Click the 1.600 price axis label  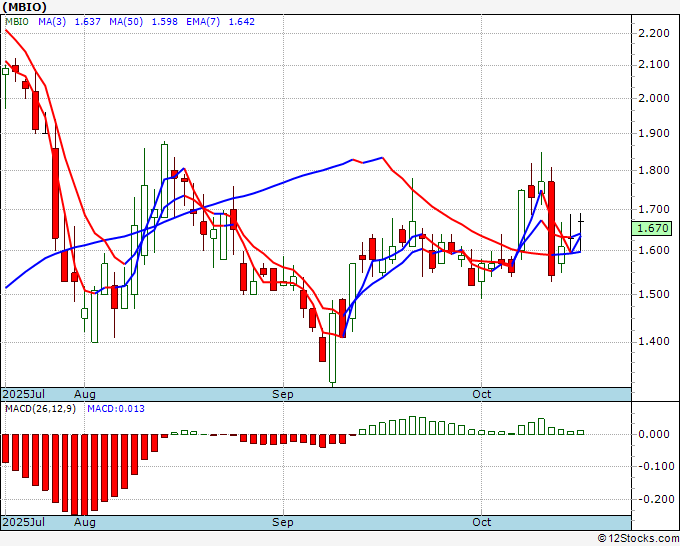pyautogui.click(x=654, y=250)
